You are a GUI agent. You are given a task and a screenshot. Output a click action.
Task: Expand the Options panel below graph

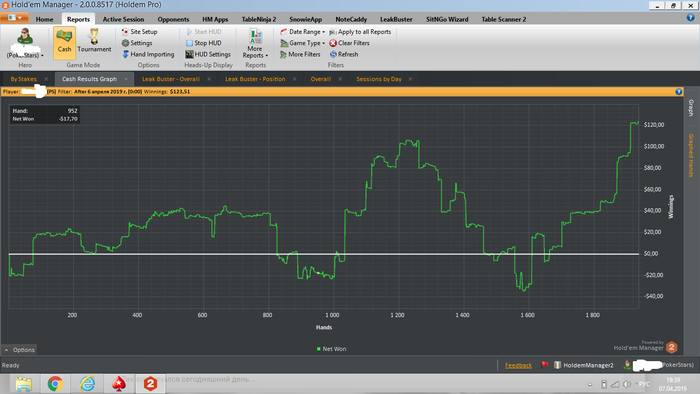(x=19, y=350)
